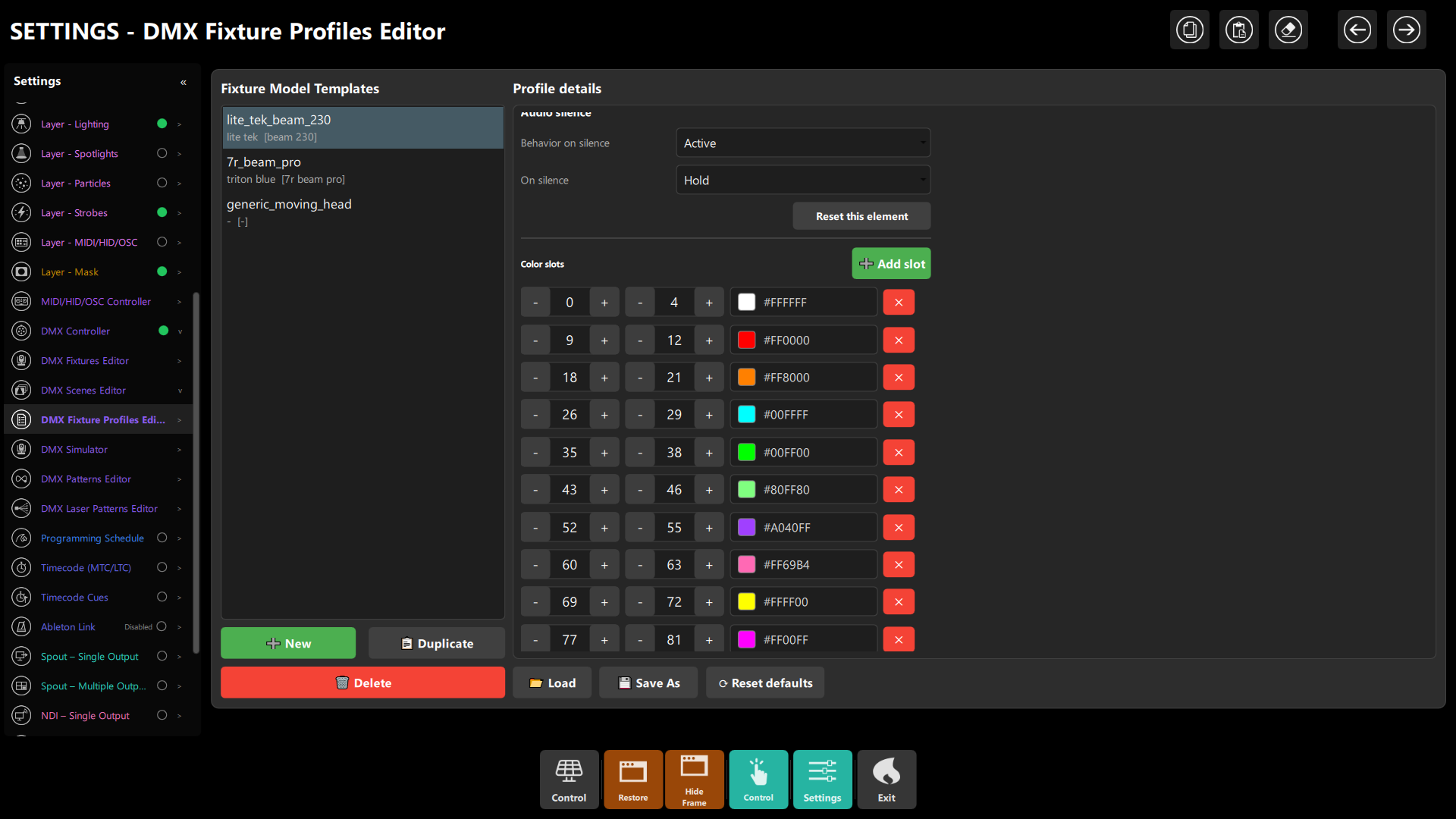The width and height of the screenshot is (1456, 819).
Task: Click the DMX Scenes Editor icon
Action: pos(22,390)
